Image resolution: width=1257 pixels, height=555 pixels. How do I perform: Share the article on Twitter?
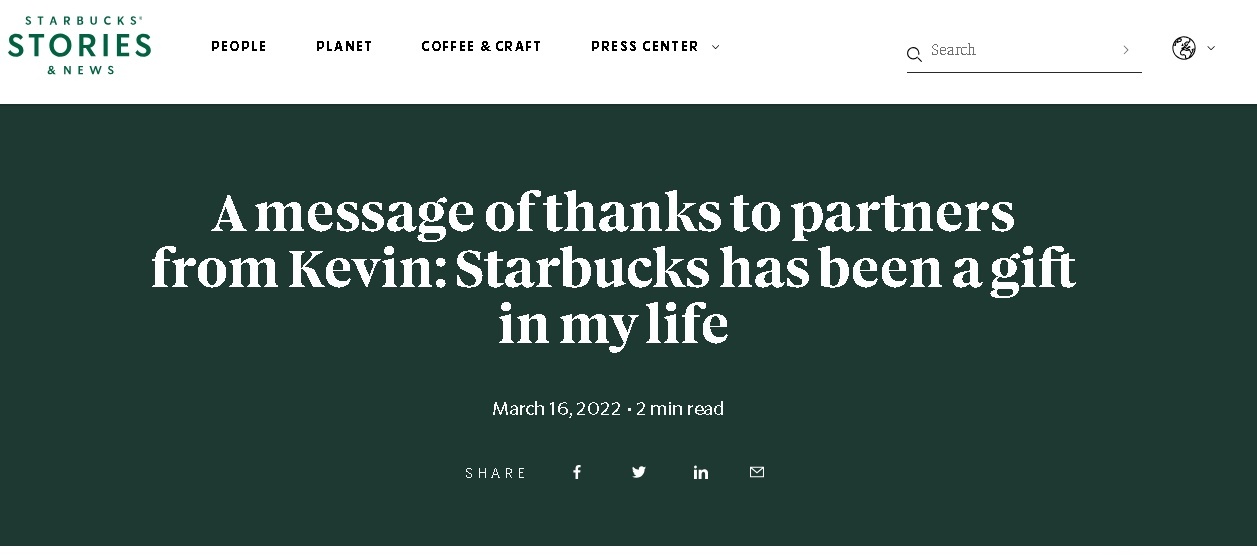click(x=639, y=472)
